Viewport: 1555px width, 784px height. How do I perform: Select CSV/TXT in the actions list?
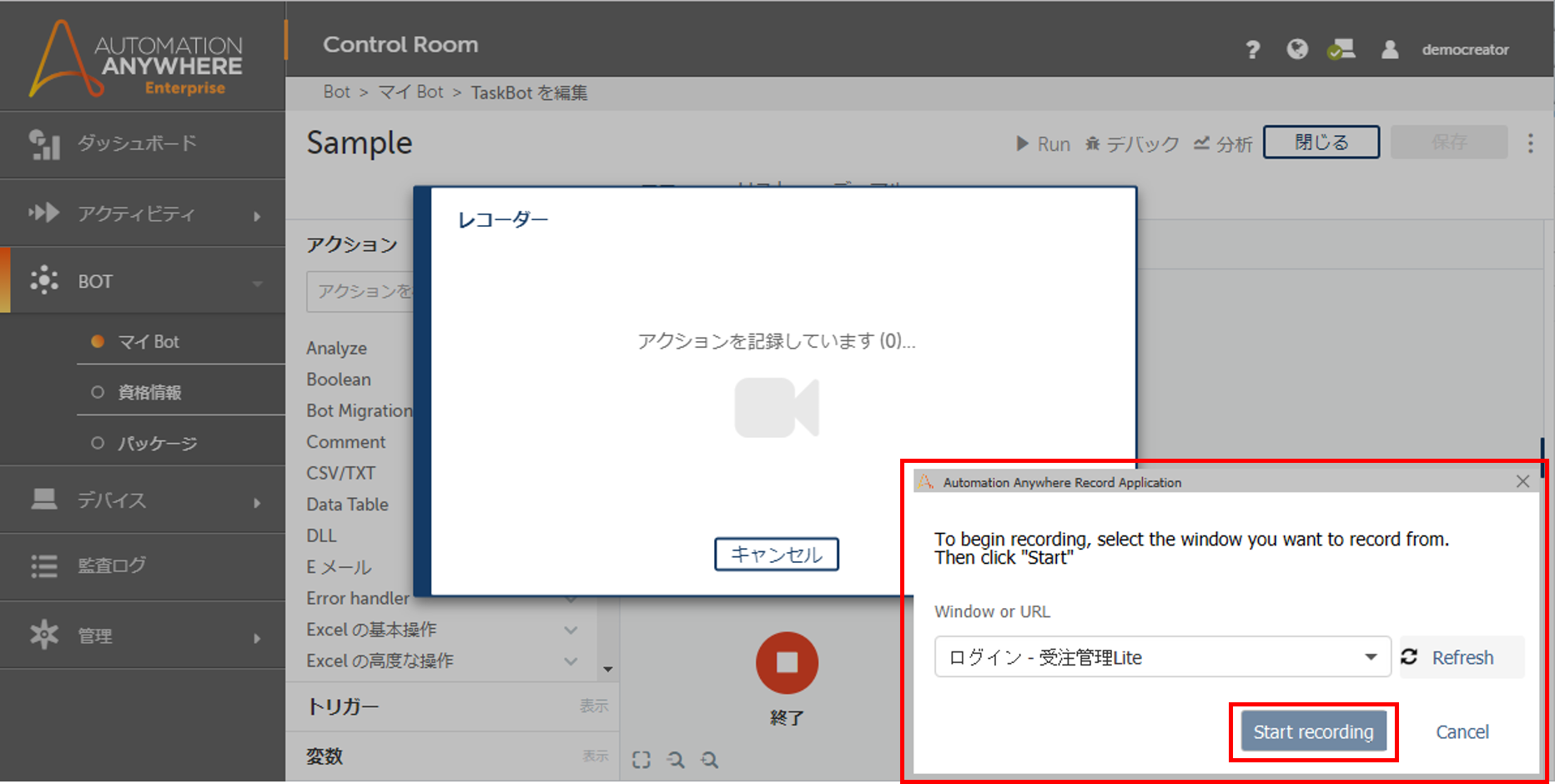[x=340, y=474]
